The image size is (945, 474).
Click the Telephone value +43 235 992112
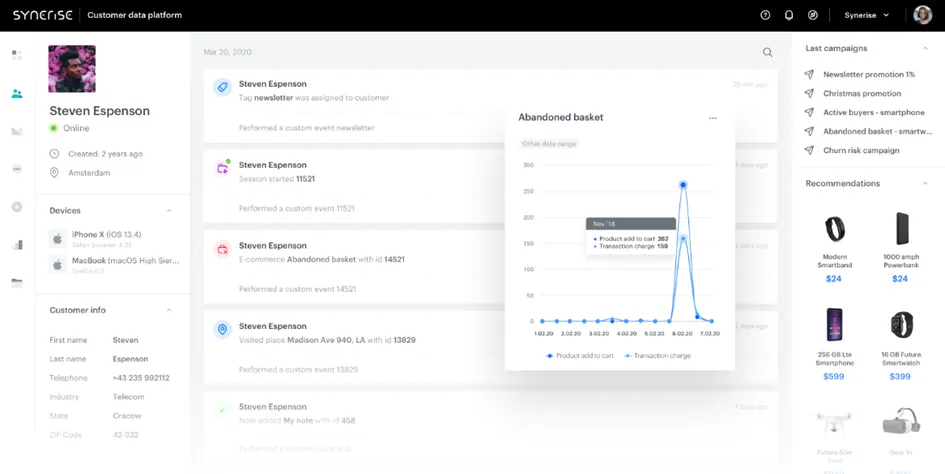(140, 378)
